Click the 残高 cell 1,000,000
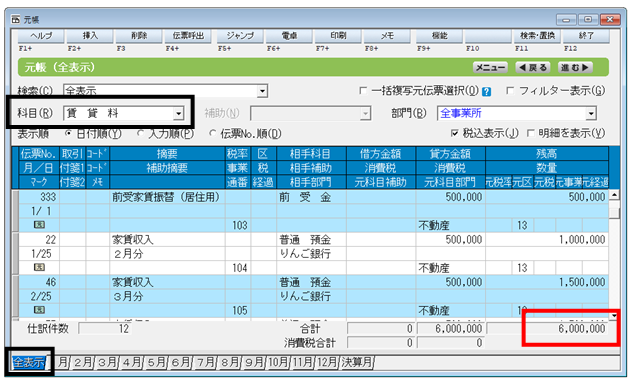 coord(547,239)
